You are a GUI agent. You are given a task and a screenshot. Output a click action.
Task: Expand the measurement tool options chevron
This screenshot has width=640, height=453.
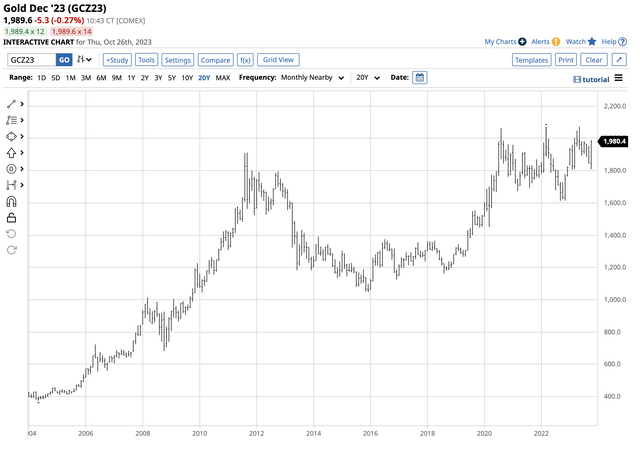(x=22, y=185)
